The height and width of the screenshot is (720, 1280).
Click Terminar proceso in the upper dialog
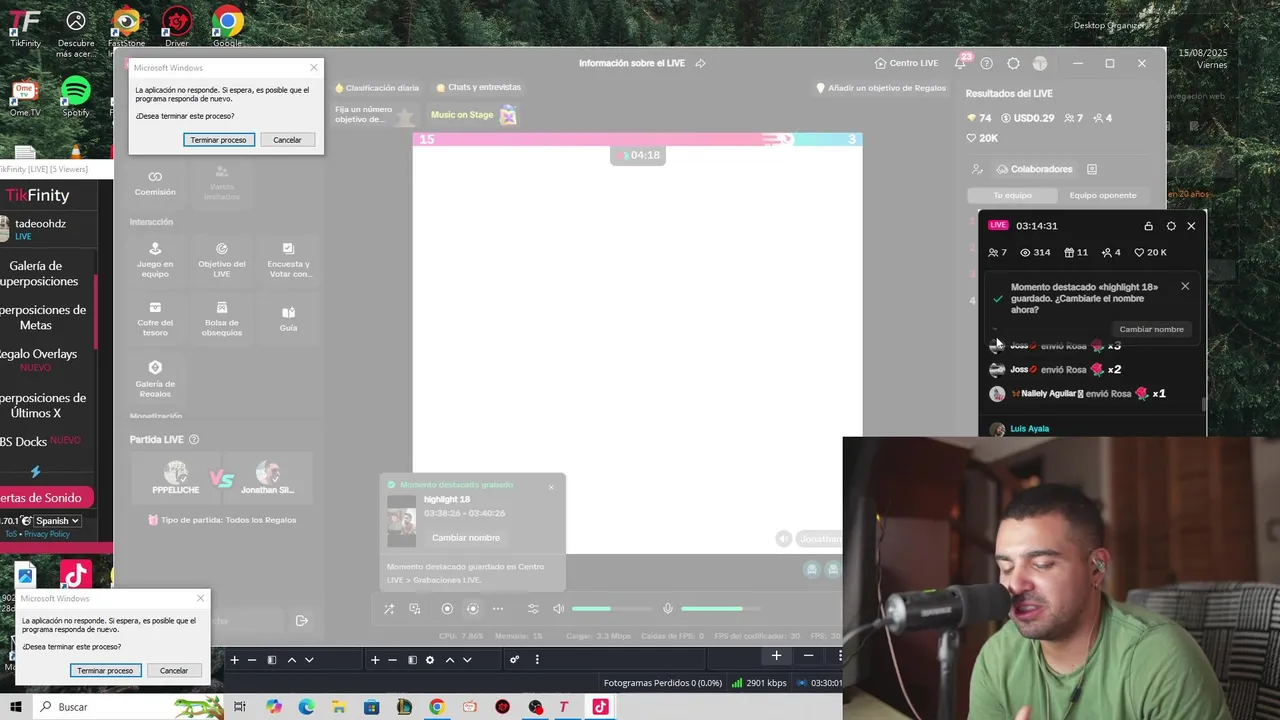tap(218, 140)
